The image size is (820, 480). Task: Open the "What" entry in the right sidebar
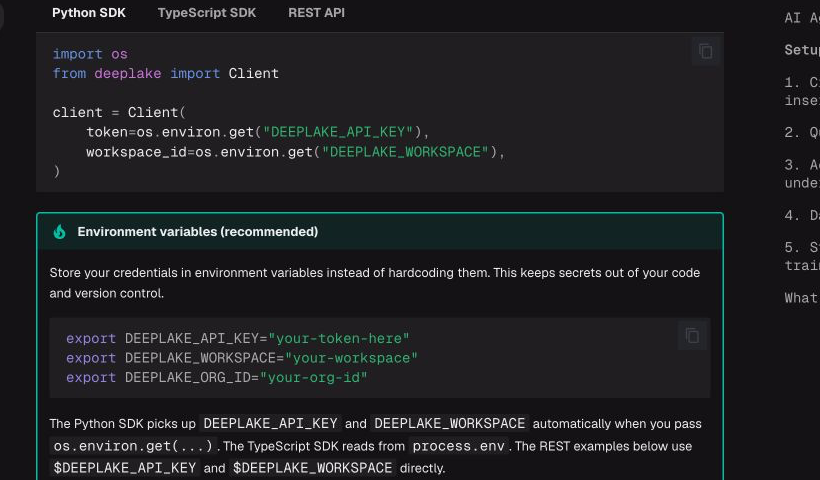802,298
